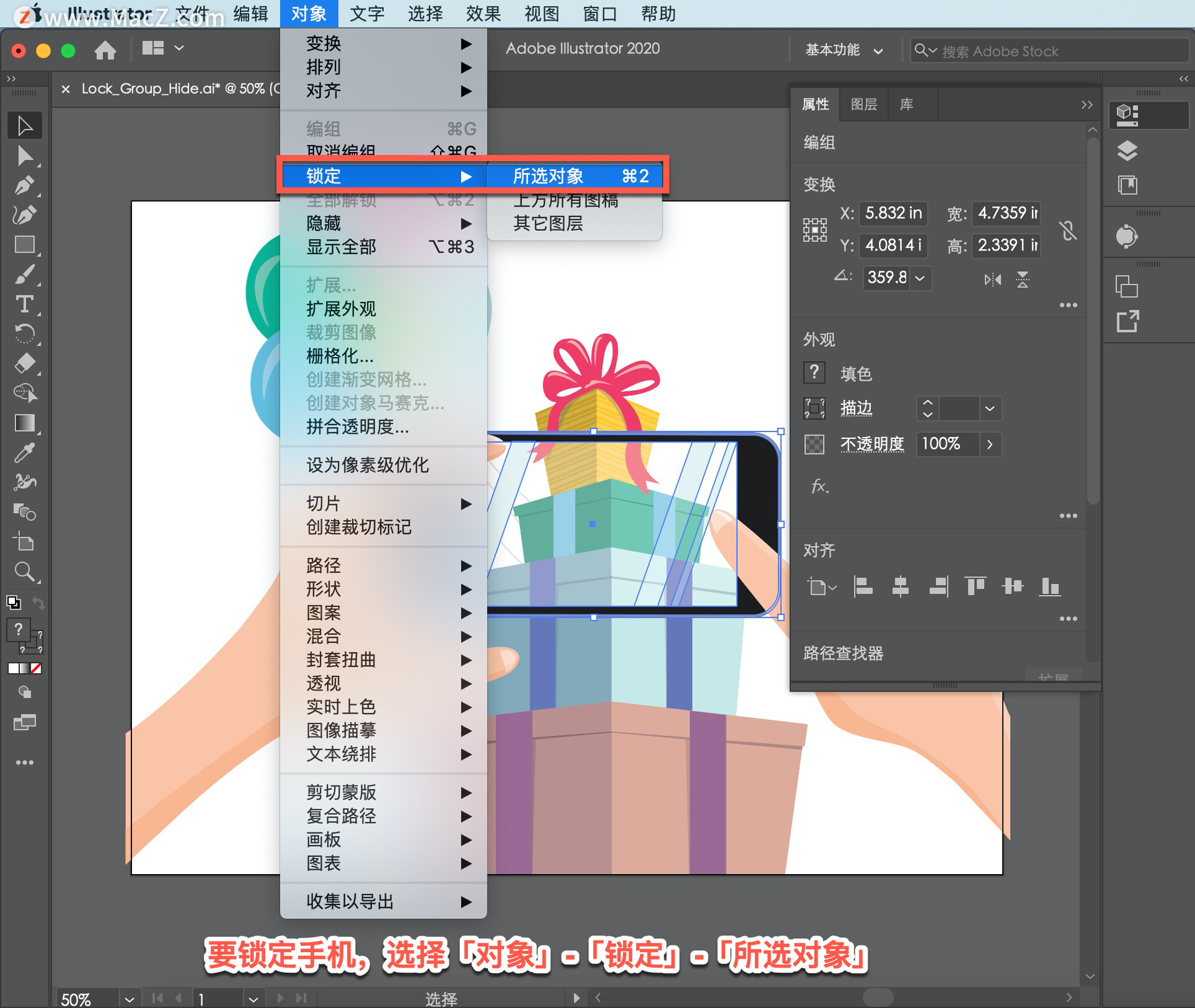Click the more options button under 变换 section
This screenshot has width=1195, height=1008.
pos(1069,304)
